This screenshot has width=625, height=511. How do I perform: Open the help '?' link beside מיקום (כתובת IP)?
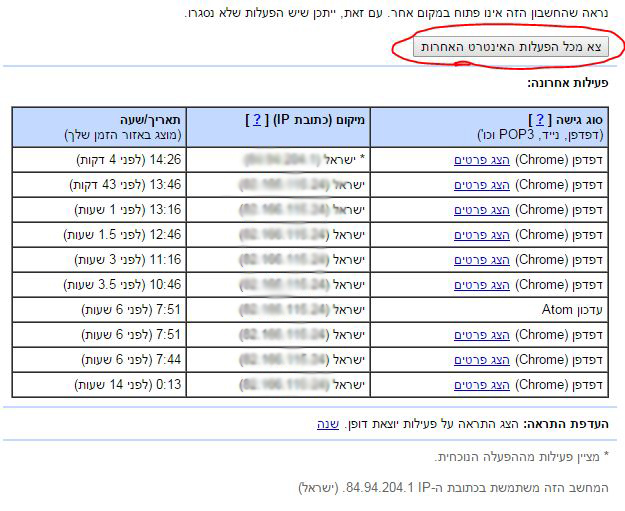click(x=257, y=120)
